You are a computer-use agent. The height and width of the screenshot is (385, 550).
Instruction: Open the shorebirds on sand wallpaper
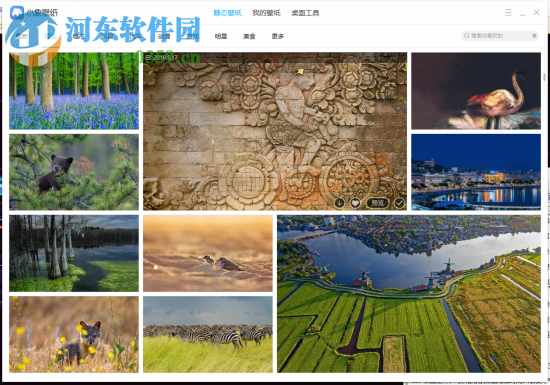[x=208, y=253]
